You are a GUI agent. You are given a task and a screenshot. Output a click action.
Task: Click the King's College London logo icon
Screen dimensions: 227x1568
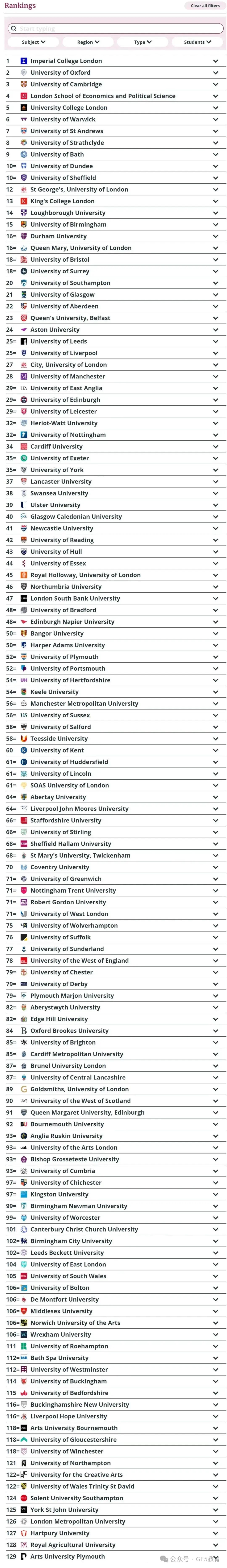click(24, 201)
